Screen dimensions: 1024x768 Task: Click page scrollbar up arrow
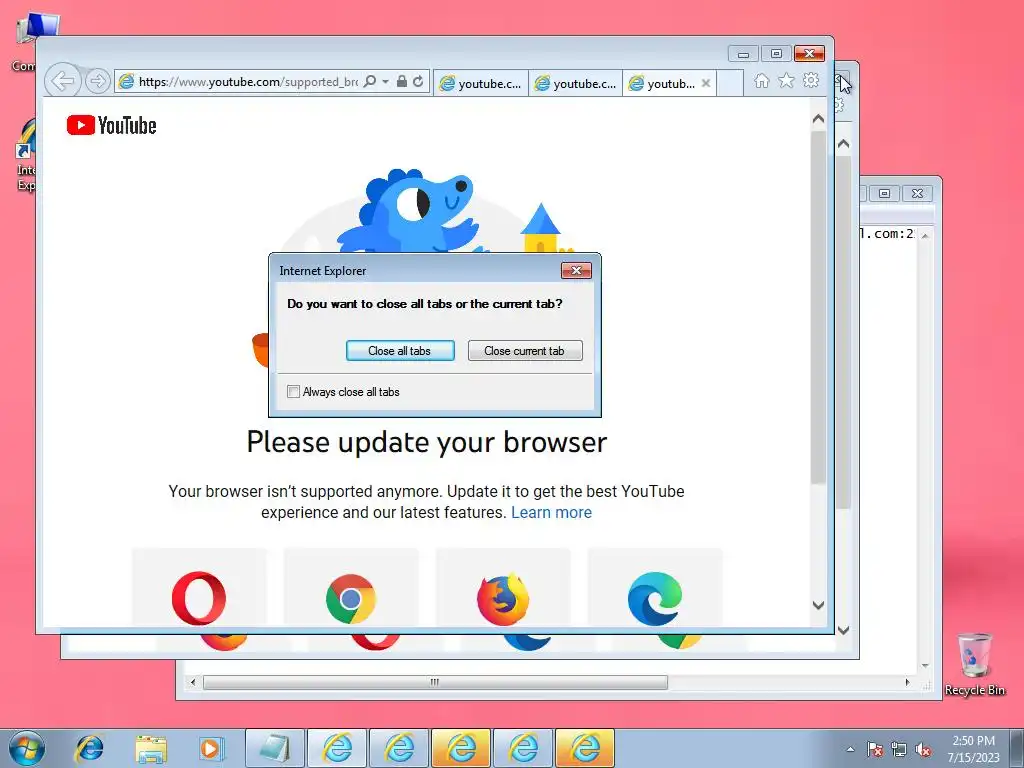pyautogui.click(x=818, y=119)
